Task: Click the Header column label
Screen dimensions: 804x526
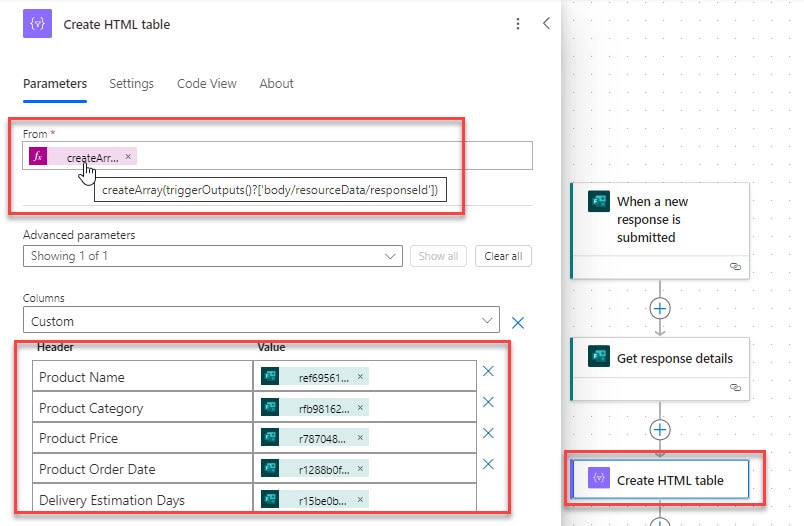Action: pyautogui.click(x=55, y=347)
